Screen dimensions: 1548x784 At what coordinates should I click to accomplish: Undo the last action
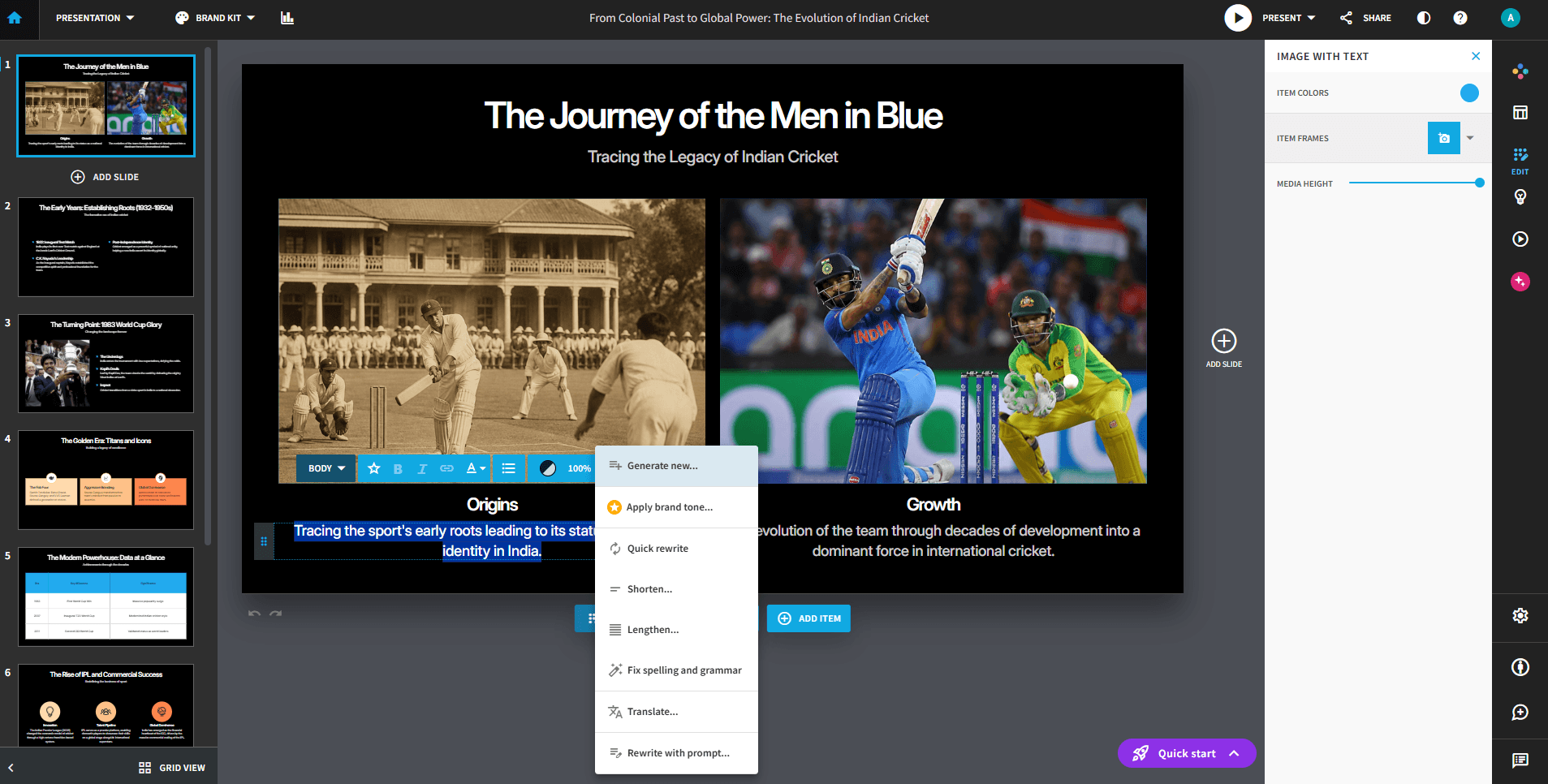254,614
